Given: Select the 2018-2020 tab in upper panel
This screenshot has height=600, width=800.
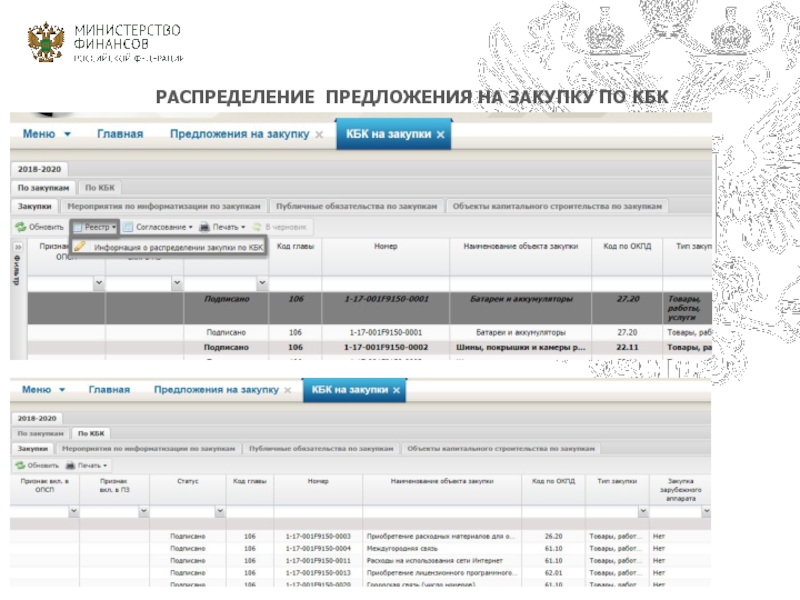Looking at the screenshot, I should pyautogui.click(x=39, y=169).
